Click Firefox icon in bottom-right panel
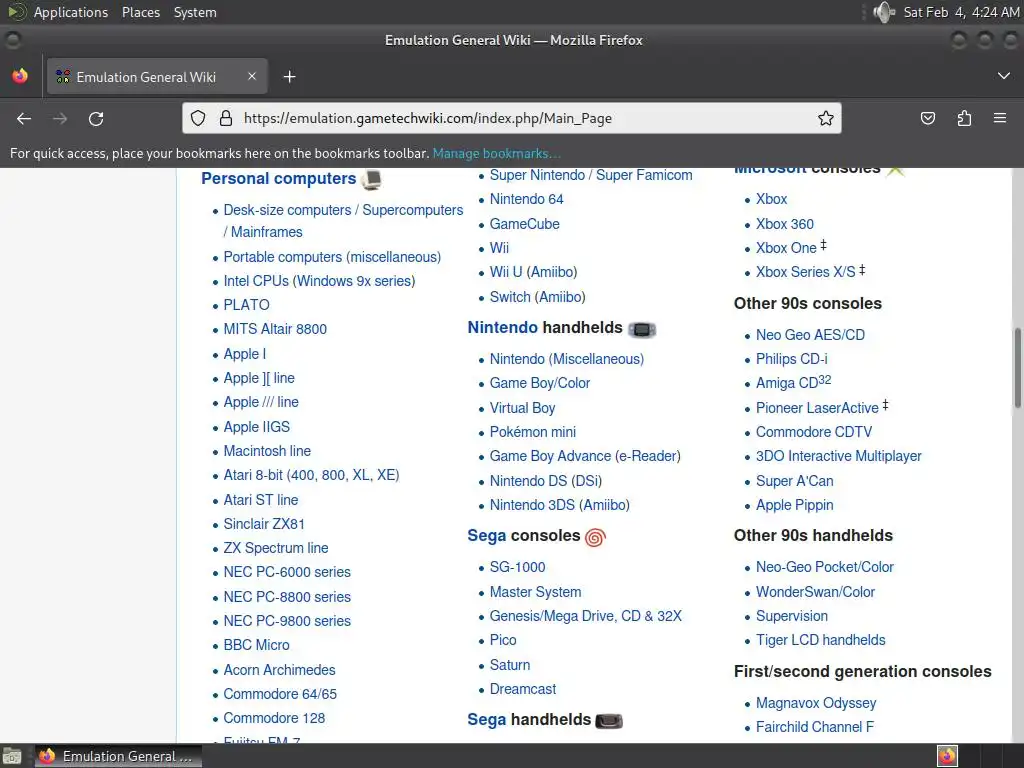 coord(947,756)
